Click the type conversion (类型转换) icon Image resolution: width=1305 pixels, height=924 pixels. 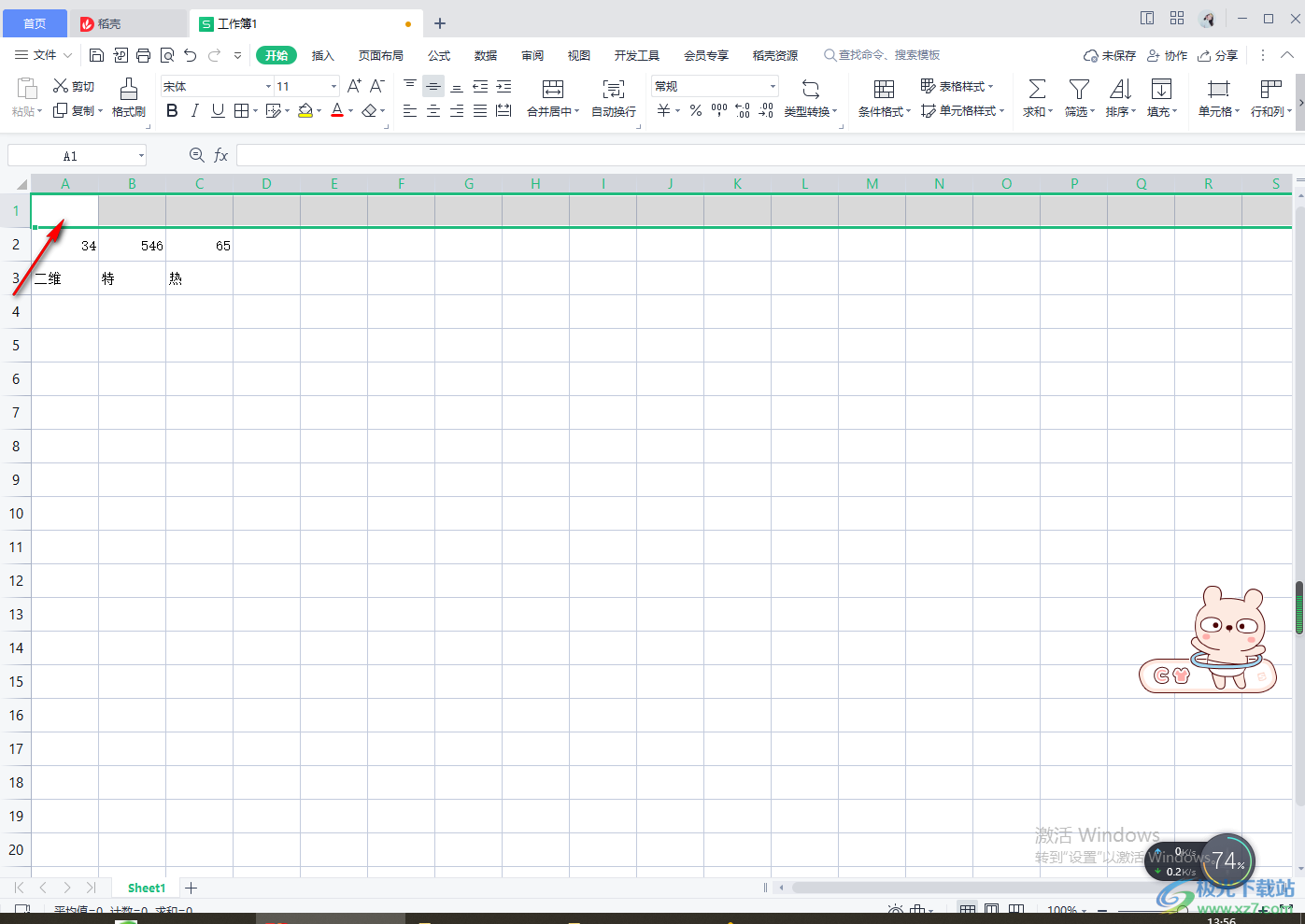[811, 89]
